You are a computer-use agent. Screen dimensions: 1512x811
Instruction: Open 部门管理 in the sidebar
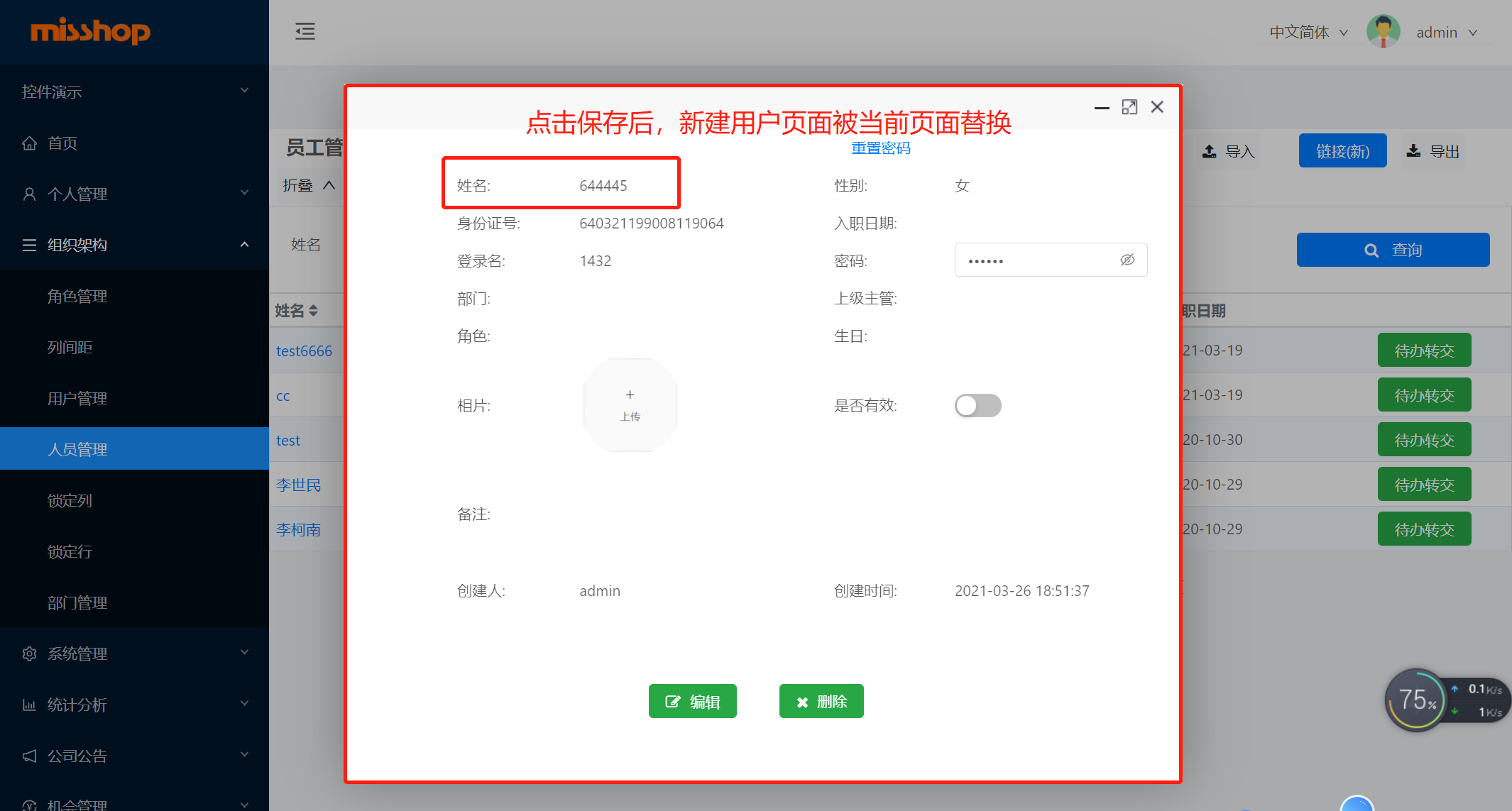tap(77, 603)
